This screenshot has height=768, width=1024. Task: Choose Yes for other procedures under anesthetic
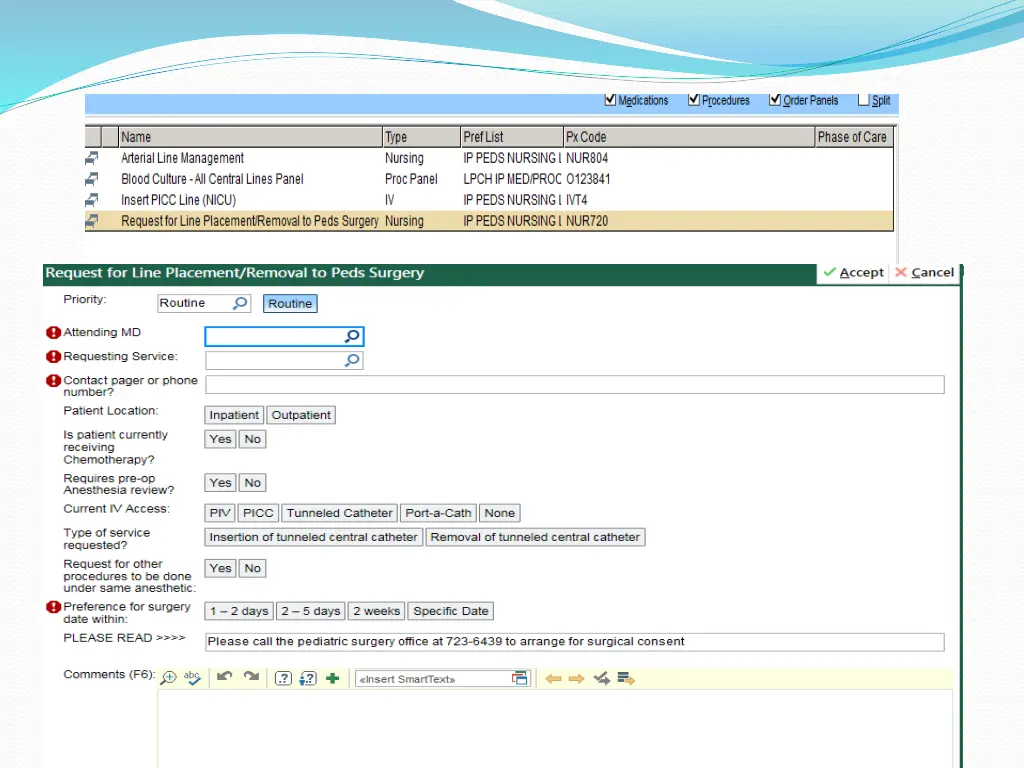(220, 569)
